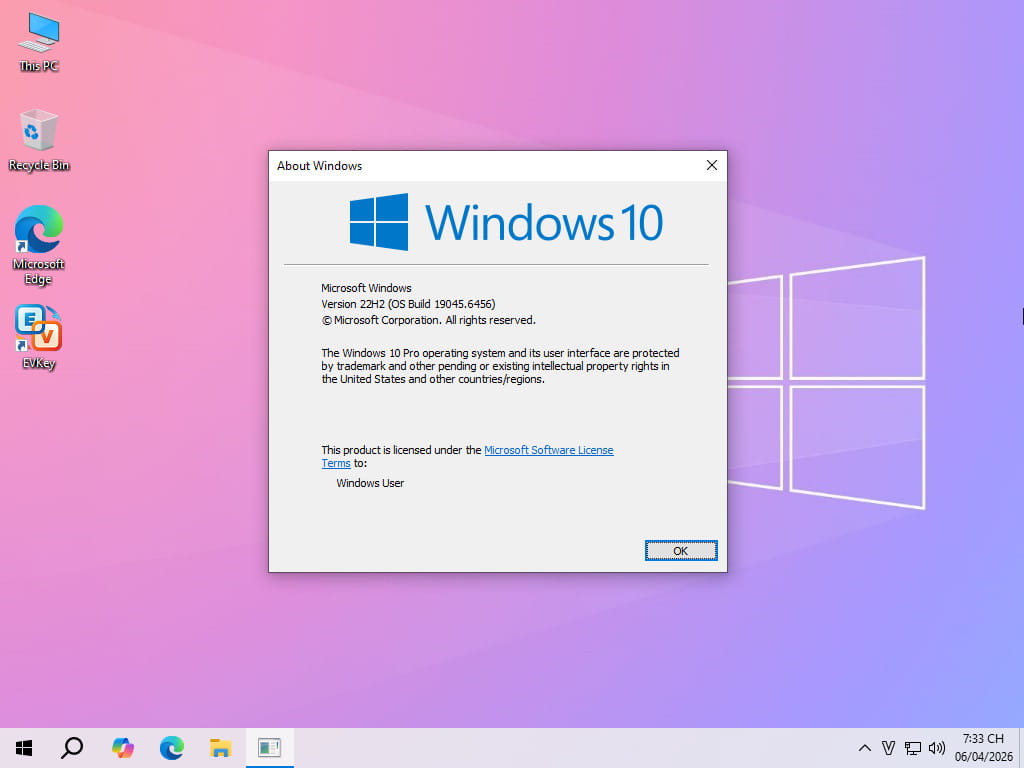Show hidden tray icons chevron
Image resolution: width=1024 pixels, height=768 pixels.
tap(864, 748)
